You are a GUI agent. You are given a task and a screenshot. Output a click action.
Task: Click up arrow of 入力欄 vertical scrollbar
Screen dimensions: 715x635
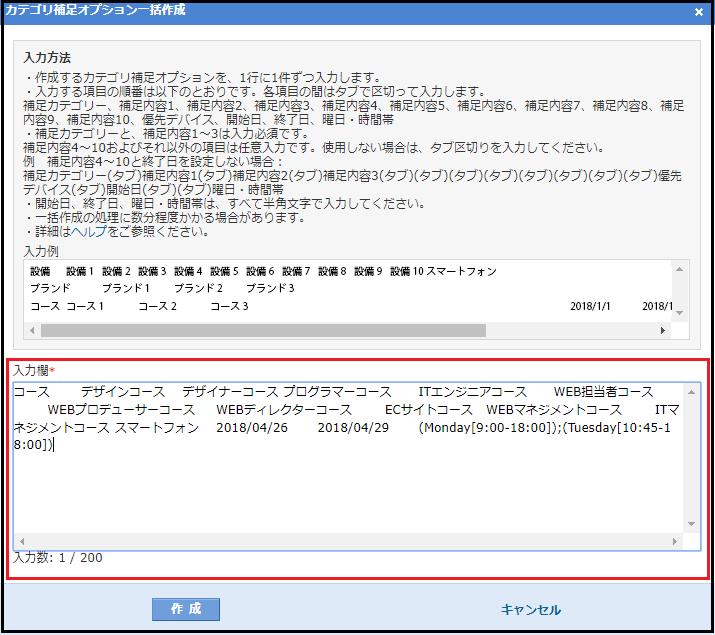coord(691,392)
